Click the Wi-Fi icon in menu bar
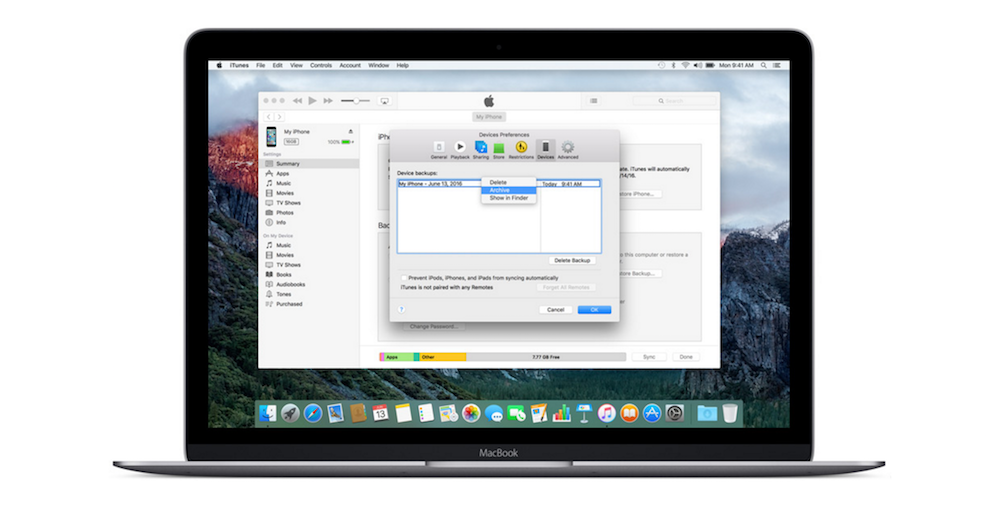The image size is (1000, 506). (685, 65)
